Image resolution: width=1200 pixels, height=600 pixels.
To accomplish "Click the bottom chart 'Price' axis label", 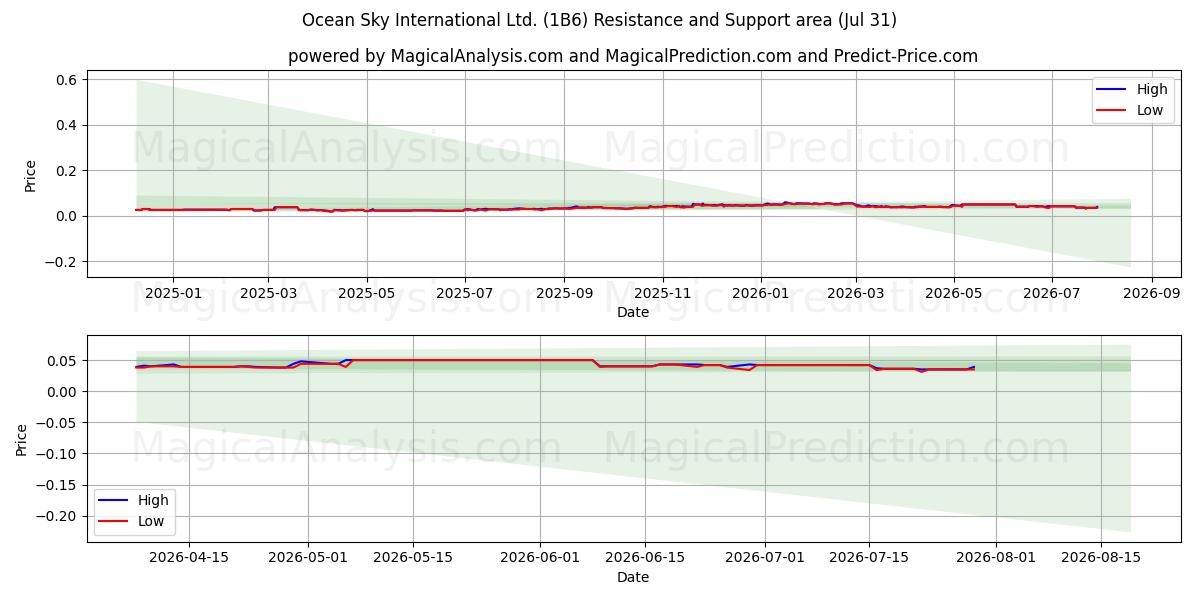I will tap(22, 439).
